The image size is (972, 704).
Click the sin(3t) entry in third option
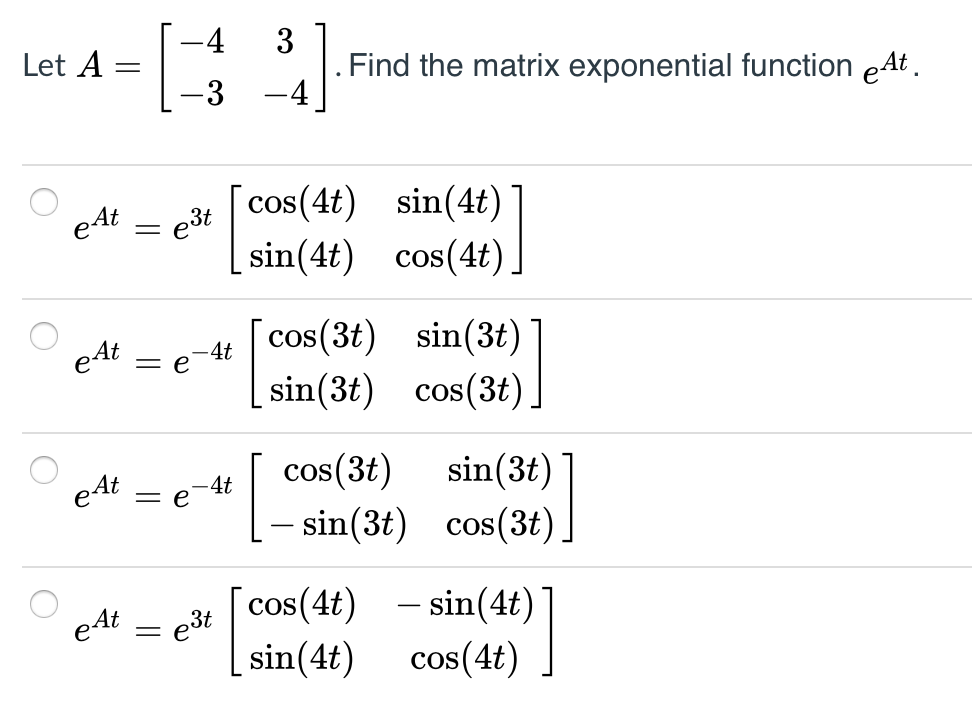click(x=498, y=470)
